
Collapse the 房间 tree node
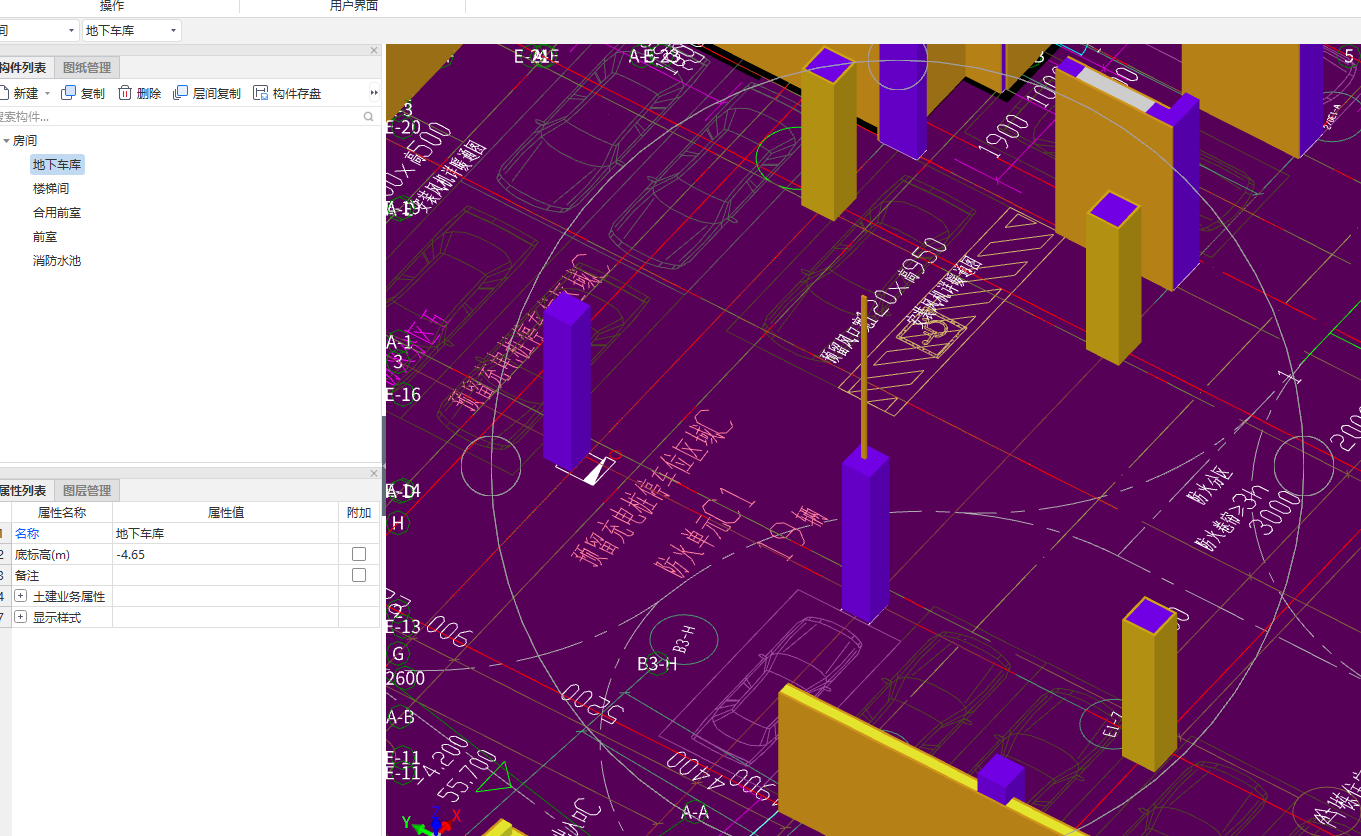coord(7,141)
